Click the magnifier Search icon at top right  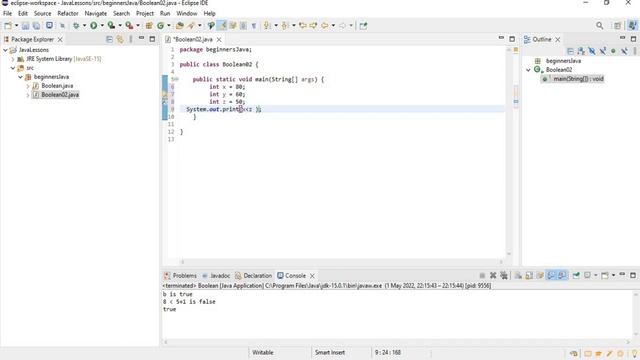pyautogui.click(x=600, y=25)
